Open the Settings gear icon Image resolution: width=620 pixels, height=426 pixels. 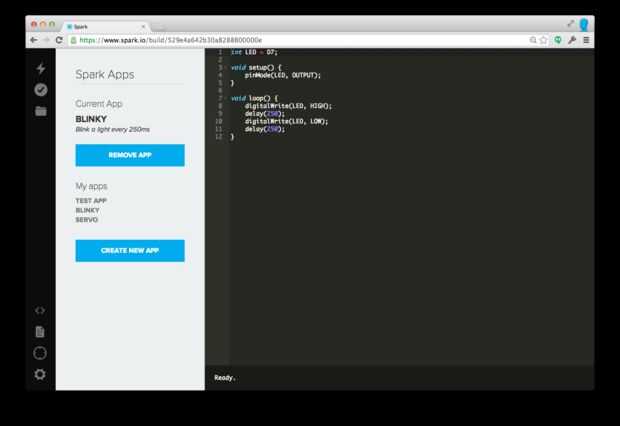tap(40, 374)
